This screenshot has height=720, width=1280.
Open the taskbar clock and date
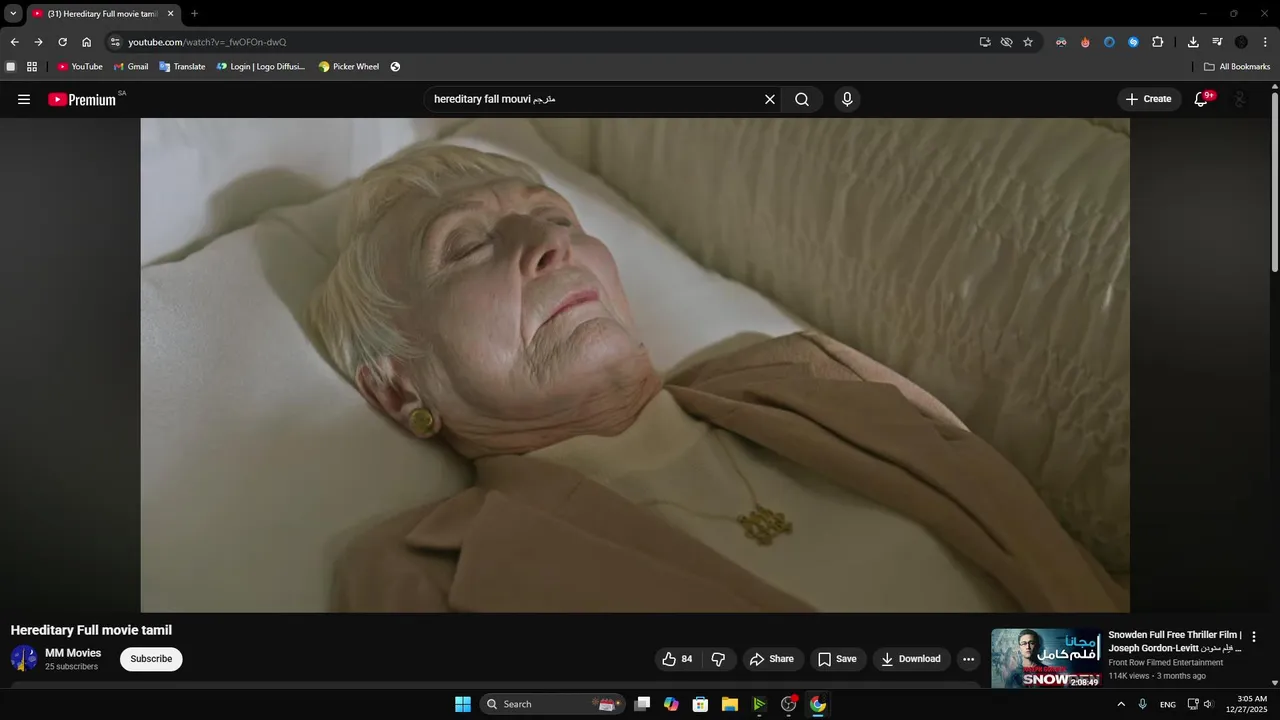click(1252, 704)
